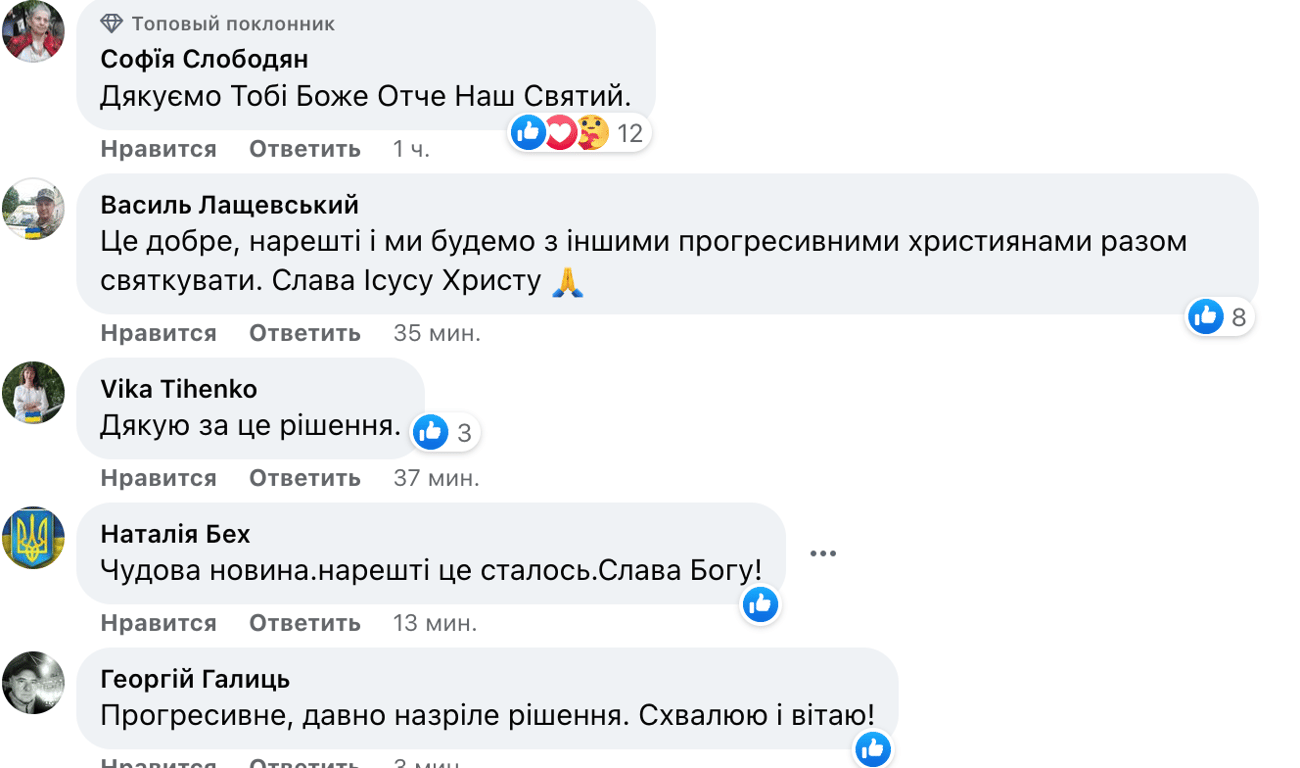1300x768 pixels.
Task: Click the thumbs-up reaction icon under Софія Слободян's comment
Action: point(527,132)
